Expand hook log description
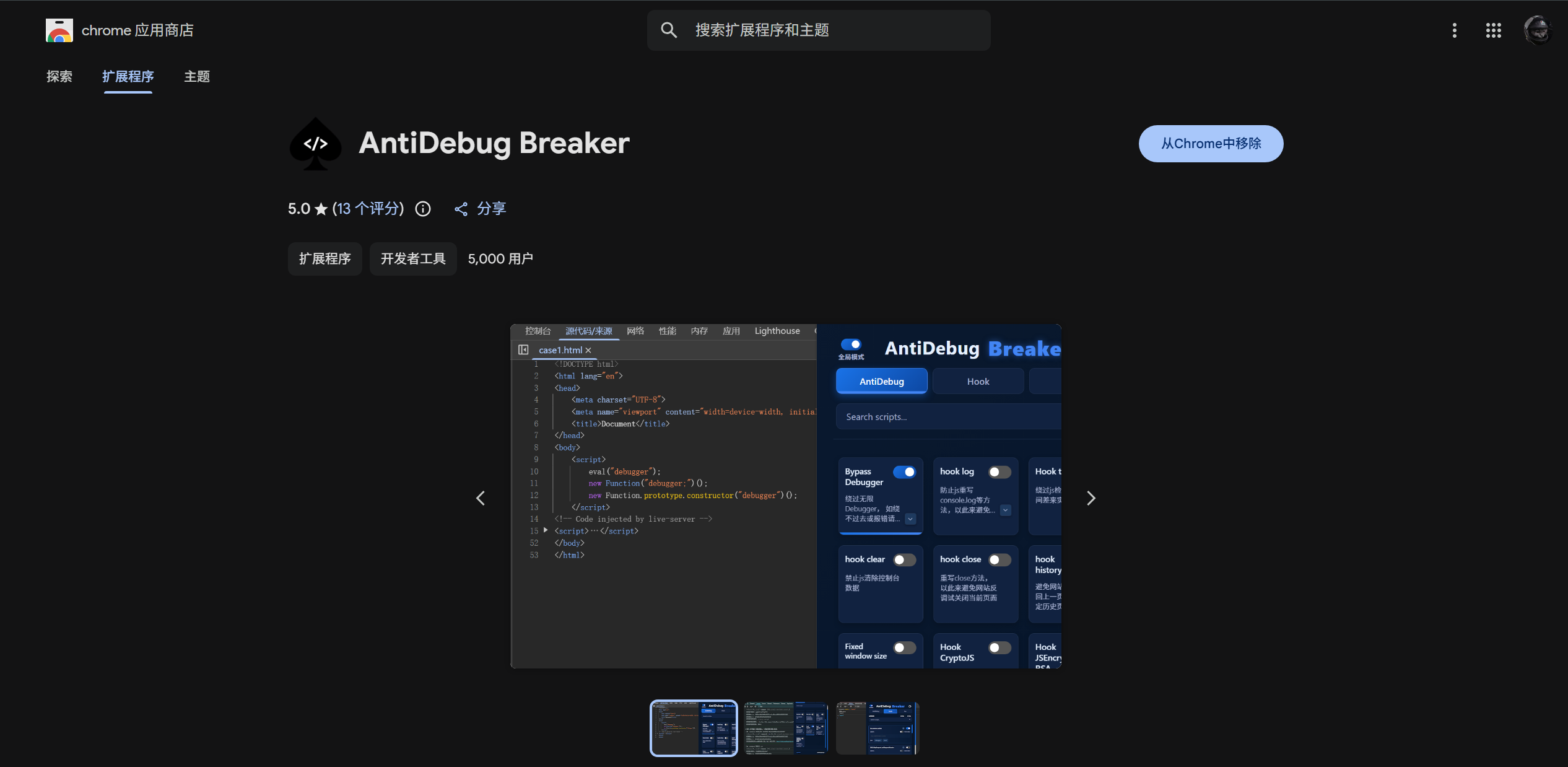The height and width of the screenshot is (767, 1568). [x=1006, y=511]
